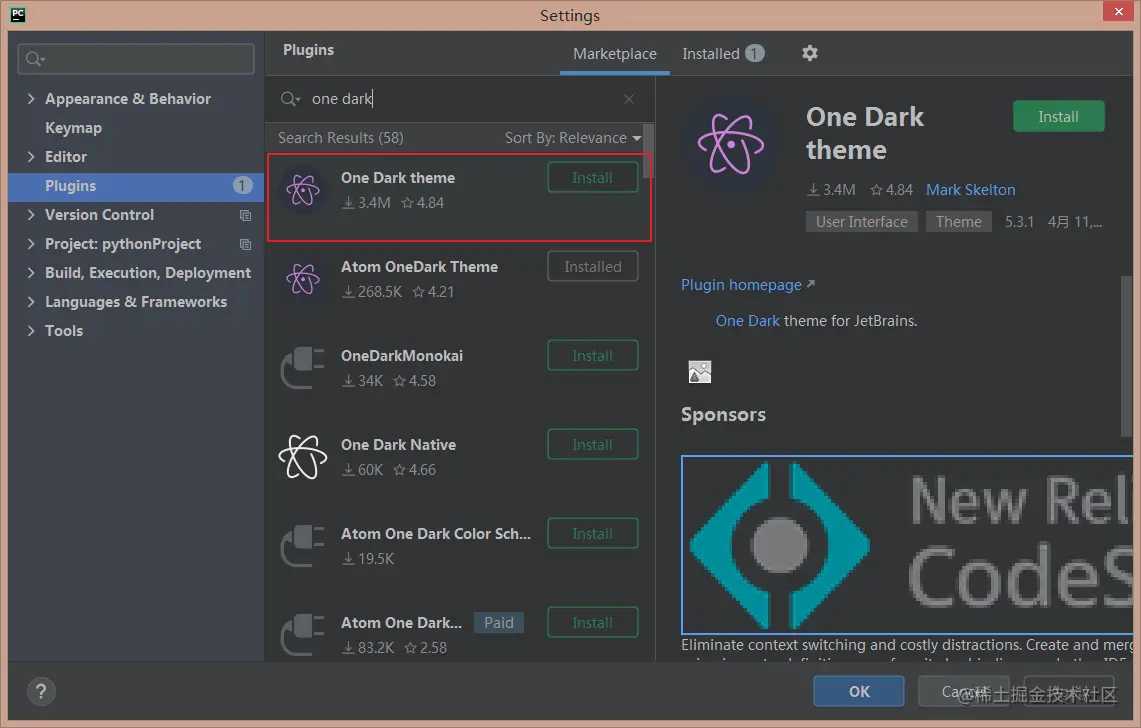Click green Install button in details pane
The width and height of the screenshot is (1141, 728).
[1058, 116]
